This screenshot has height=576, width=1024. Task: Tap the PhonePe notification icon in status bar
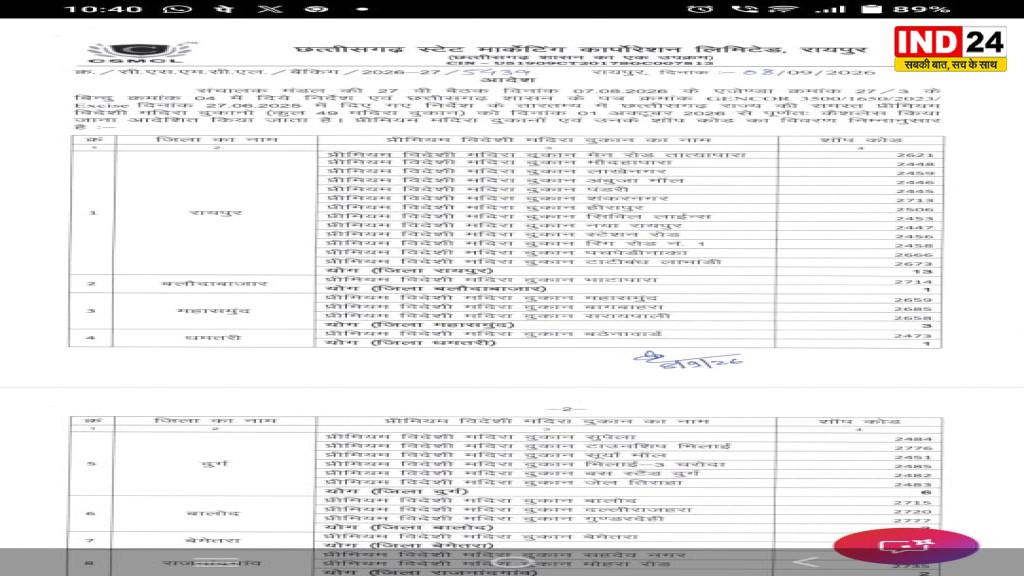click(x=225, y=9)
